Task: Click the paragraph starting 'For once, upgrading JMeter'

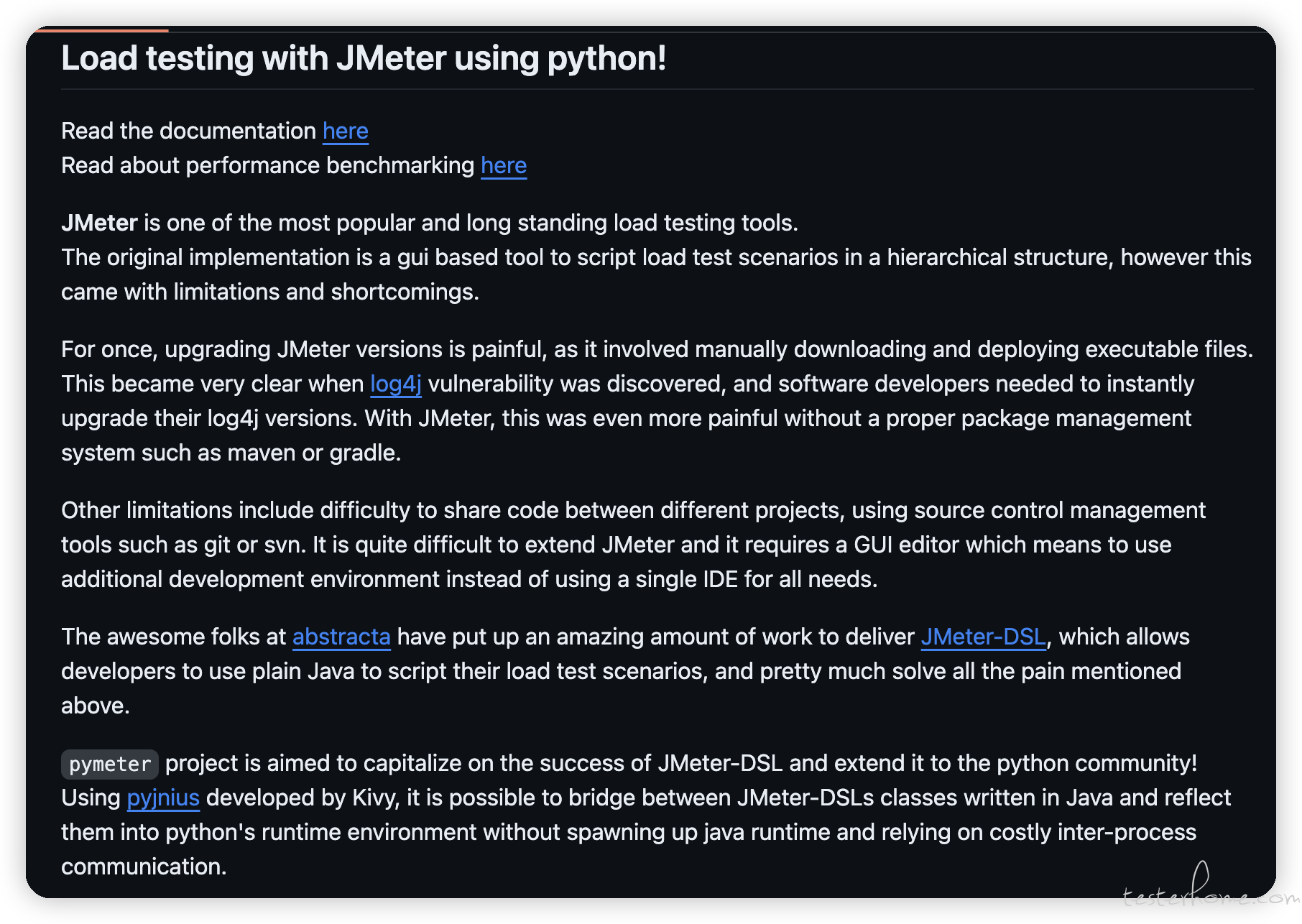Action: click(657, 401)
